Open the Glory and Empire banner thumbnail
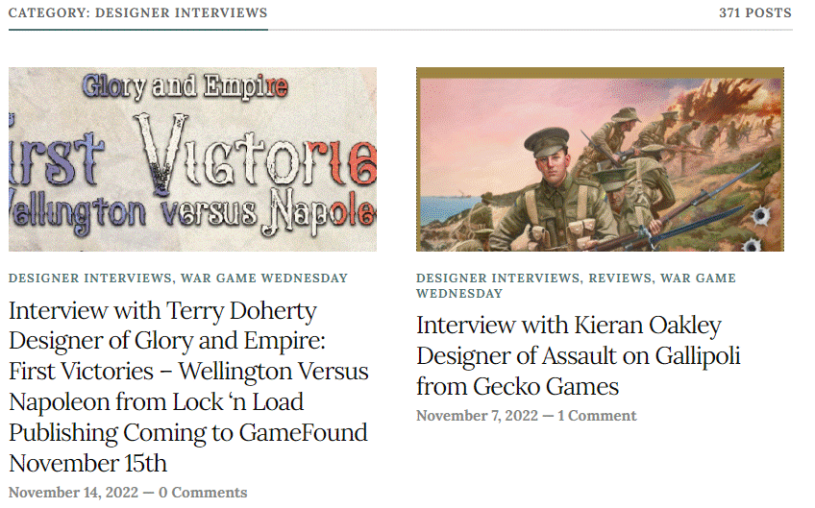Viewport: 815px width, 508px height. 192,159
